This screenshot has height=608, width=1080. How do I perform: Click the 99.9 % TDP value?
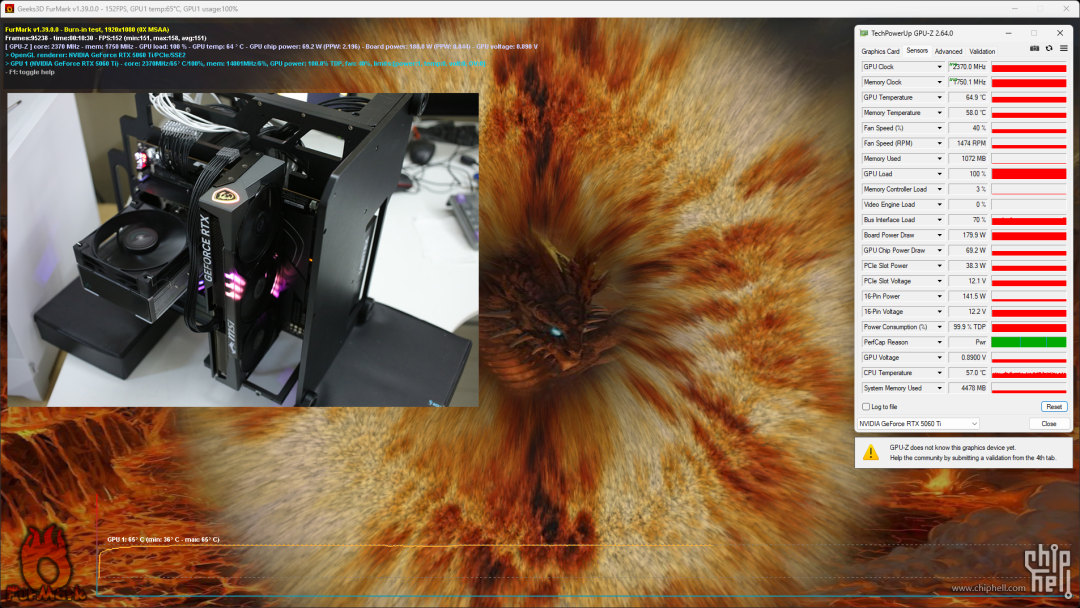[x=968, y=327]
